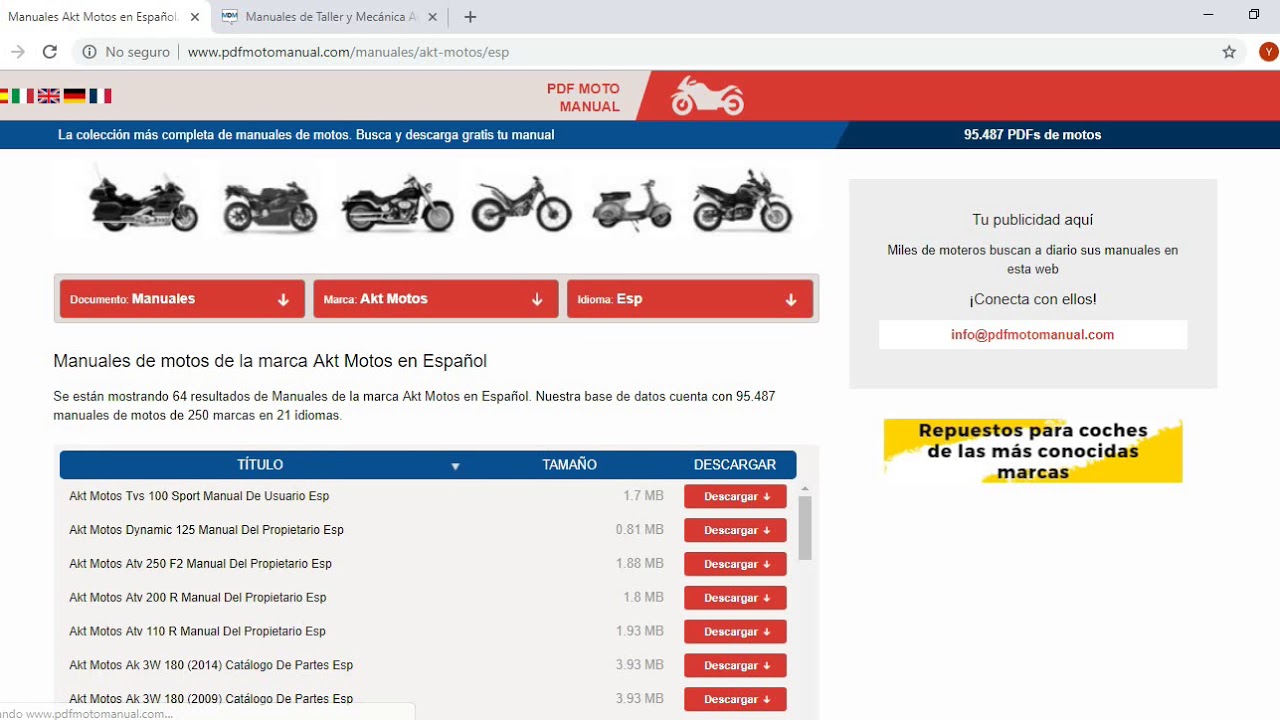The width and height of the screenshot is (1280, 720).
Task: Click the PDF Moto Manual motorcycle logo
Action: [x=707, y=96]
